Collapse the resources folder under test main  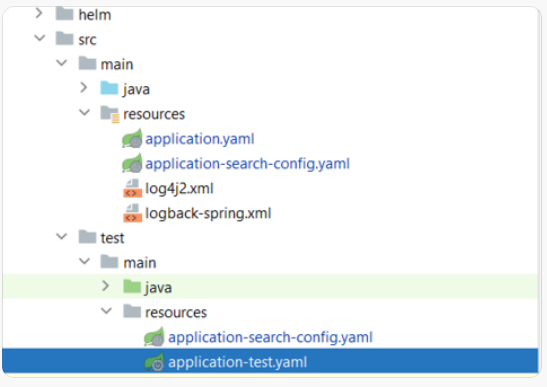click(106, 311)
